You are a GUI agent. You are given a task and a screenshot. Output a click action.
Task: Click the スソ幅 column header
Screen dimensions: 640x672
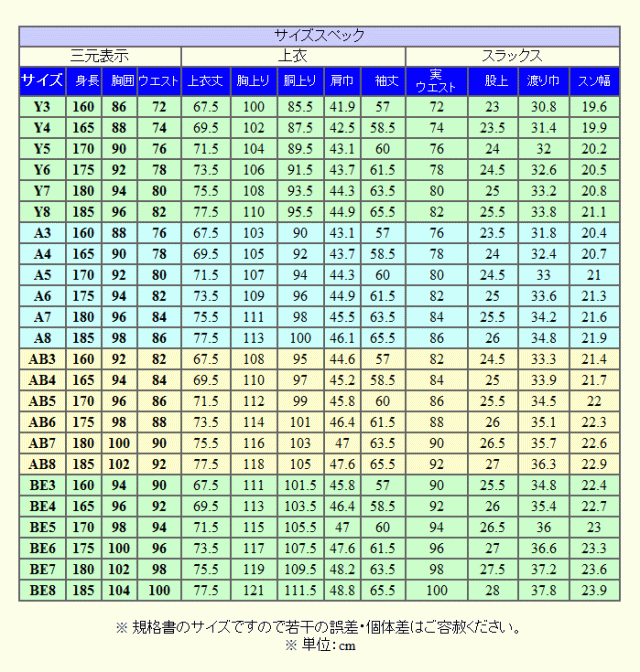point(594,81)
